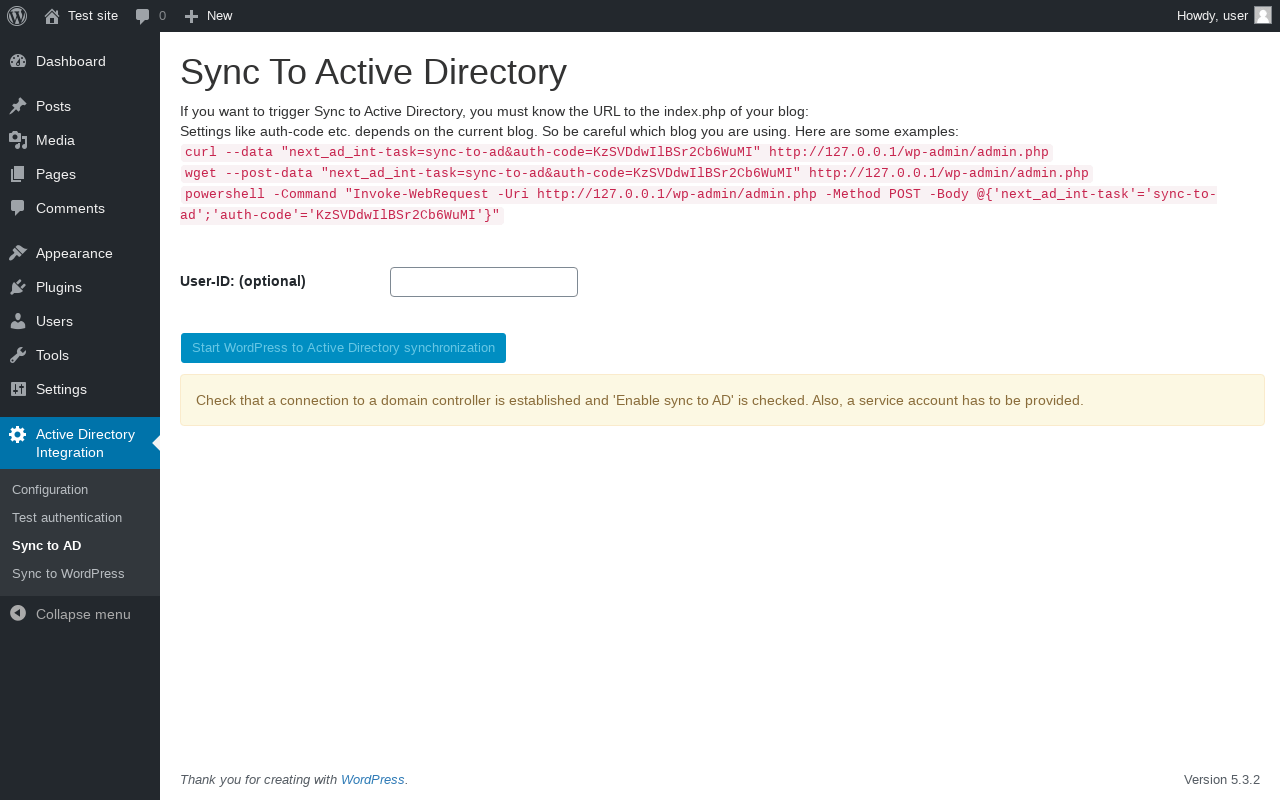
Task: Open the user avatar in admin bar
Action: click(x=1263, y=15)
